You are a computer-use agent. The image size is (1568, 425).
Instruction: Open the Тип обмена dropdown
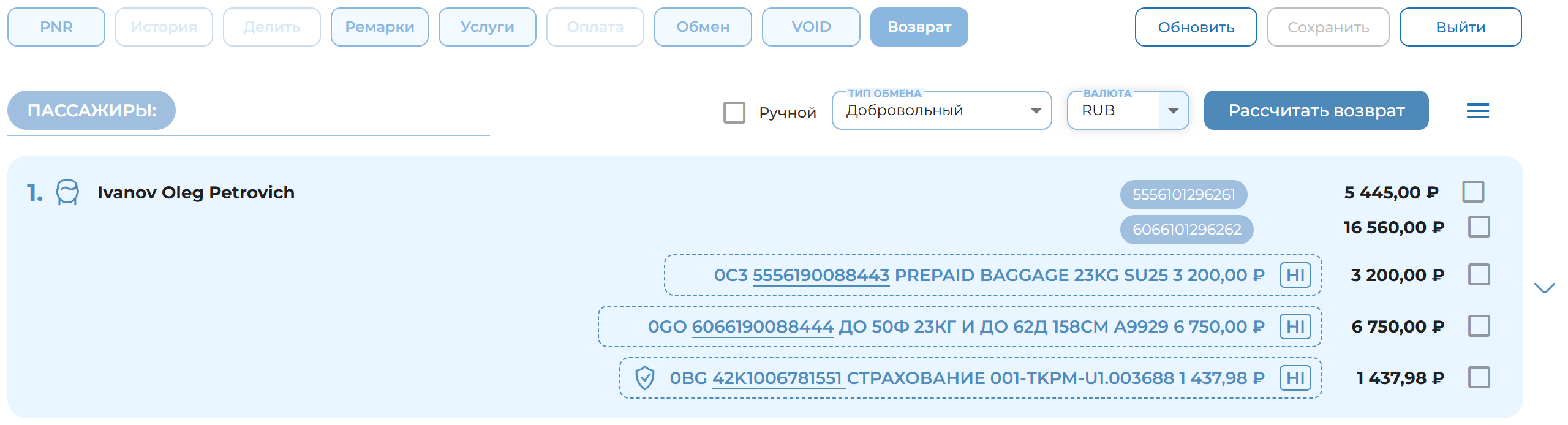click(x=941, y=111)
